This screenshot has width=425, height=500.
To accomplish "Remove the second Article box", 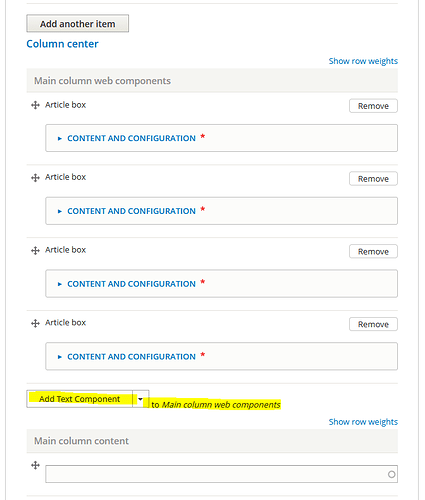I will 373,179.
